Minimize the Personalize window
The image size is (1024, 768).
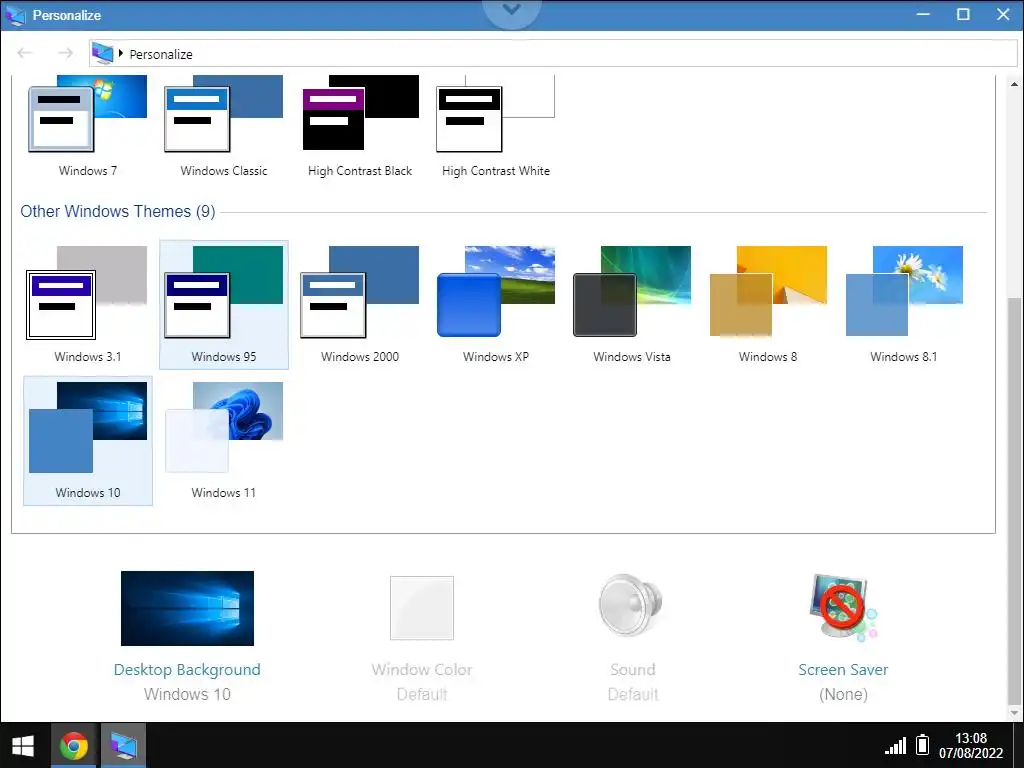tap(923, 14)
